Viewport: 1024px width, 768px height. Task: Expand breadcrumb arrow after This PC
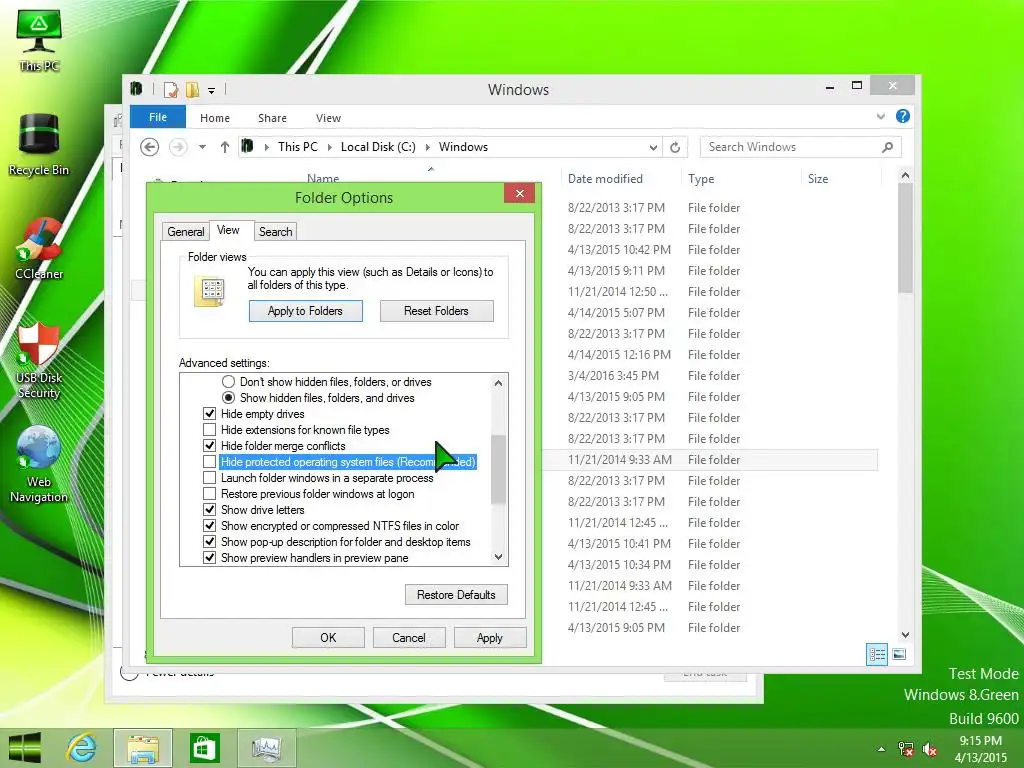pos(330,148)
